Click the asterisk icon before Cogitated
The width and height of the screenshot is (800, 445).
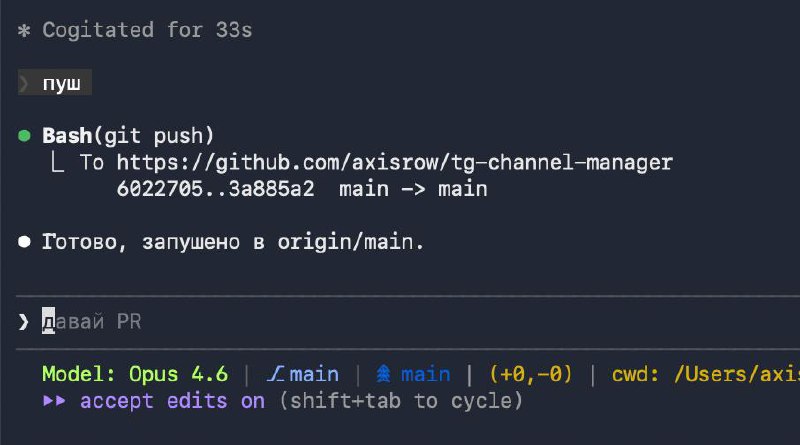(x=24, y=31)
